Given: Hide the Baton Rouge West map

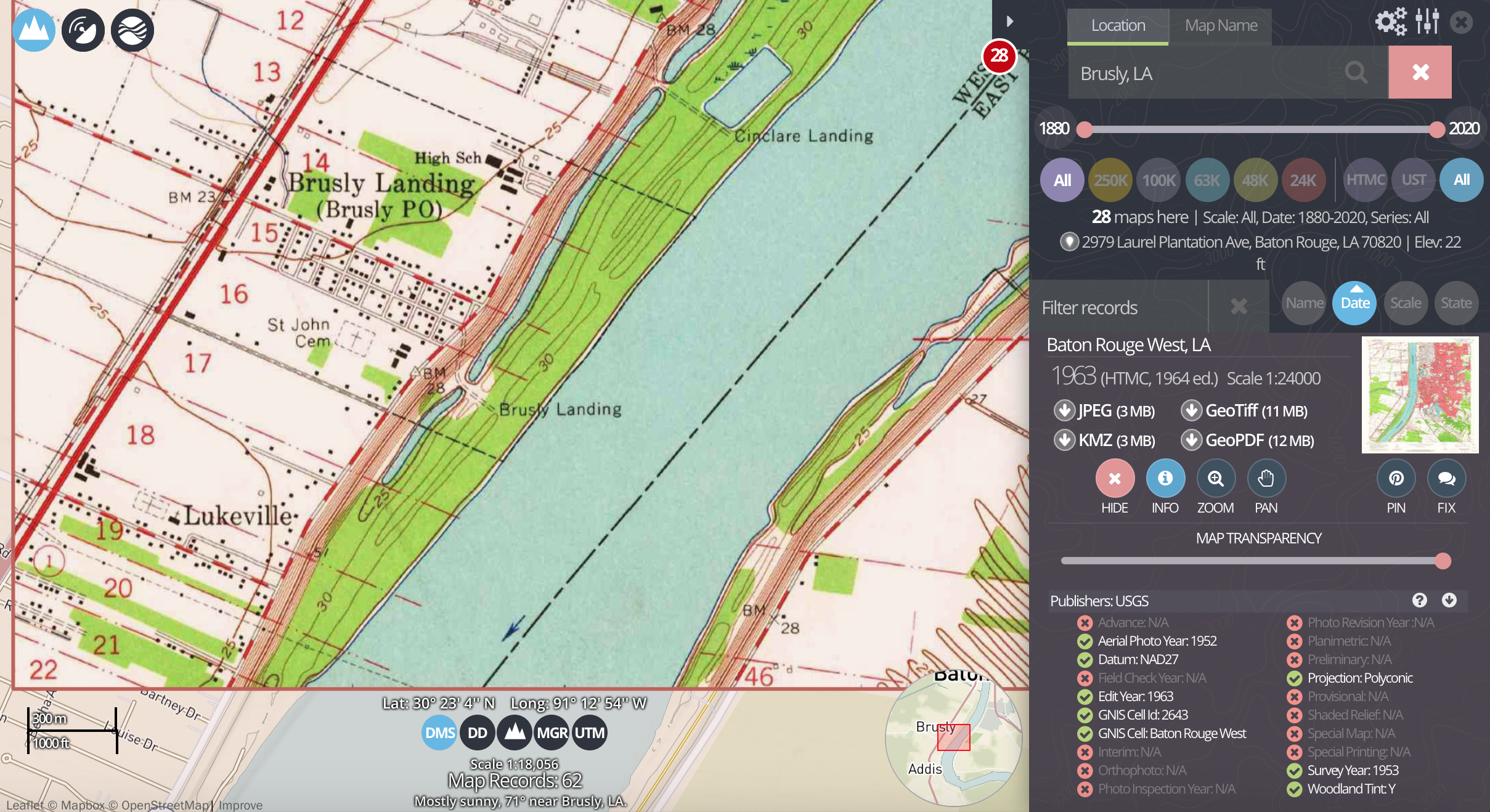Looking at the screenshot, I should 1114,479.
